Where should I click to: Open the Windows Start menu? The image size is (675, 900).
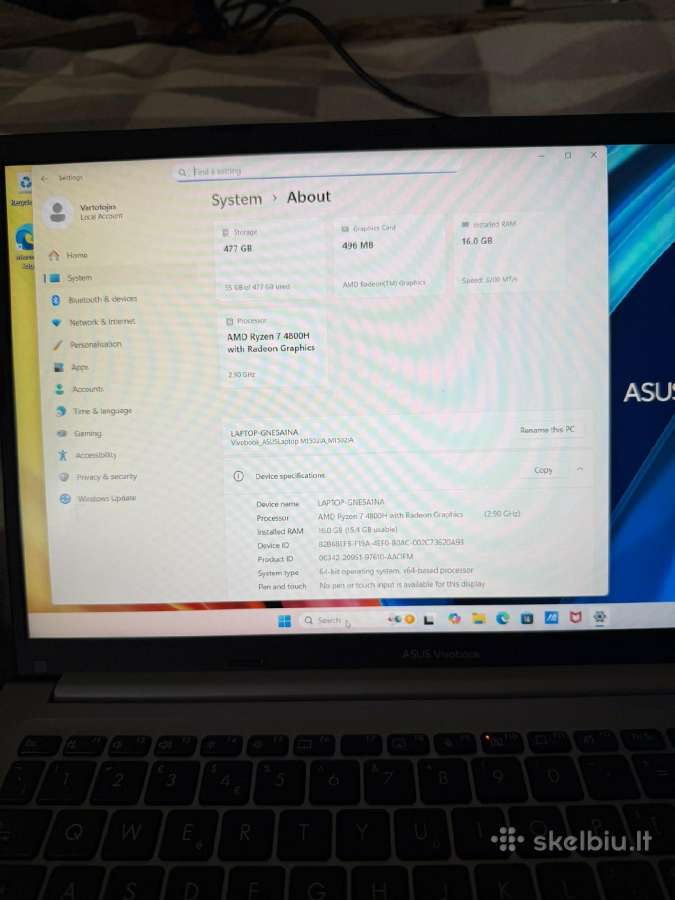click(x=285, y=621)
